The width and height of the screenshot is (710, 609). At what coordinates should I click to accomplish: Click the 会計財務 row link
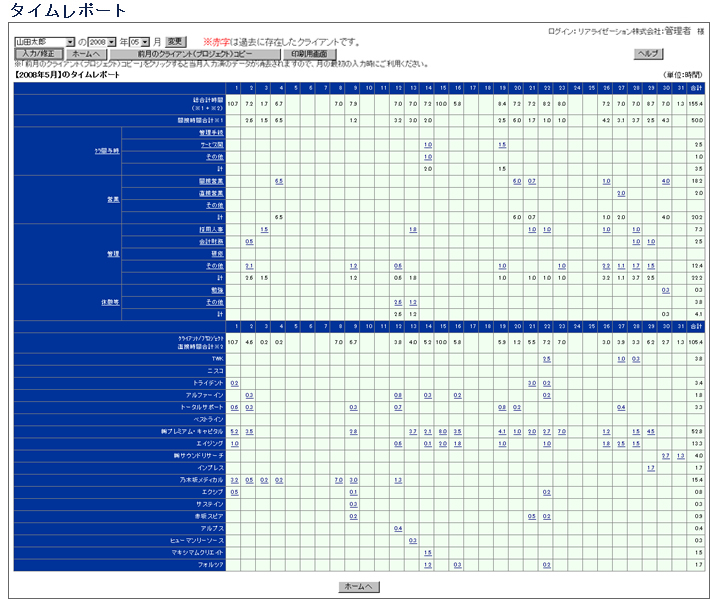click(x=211, y=241)
